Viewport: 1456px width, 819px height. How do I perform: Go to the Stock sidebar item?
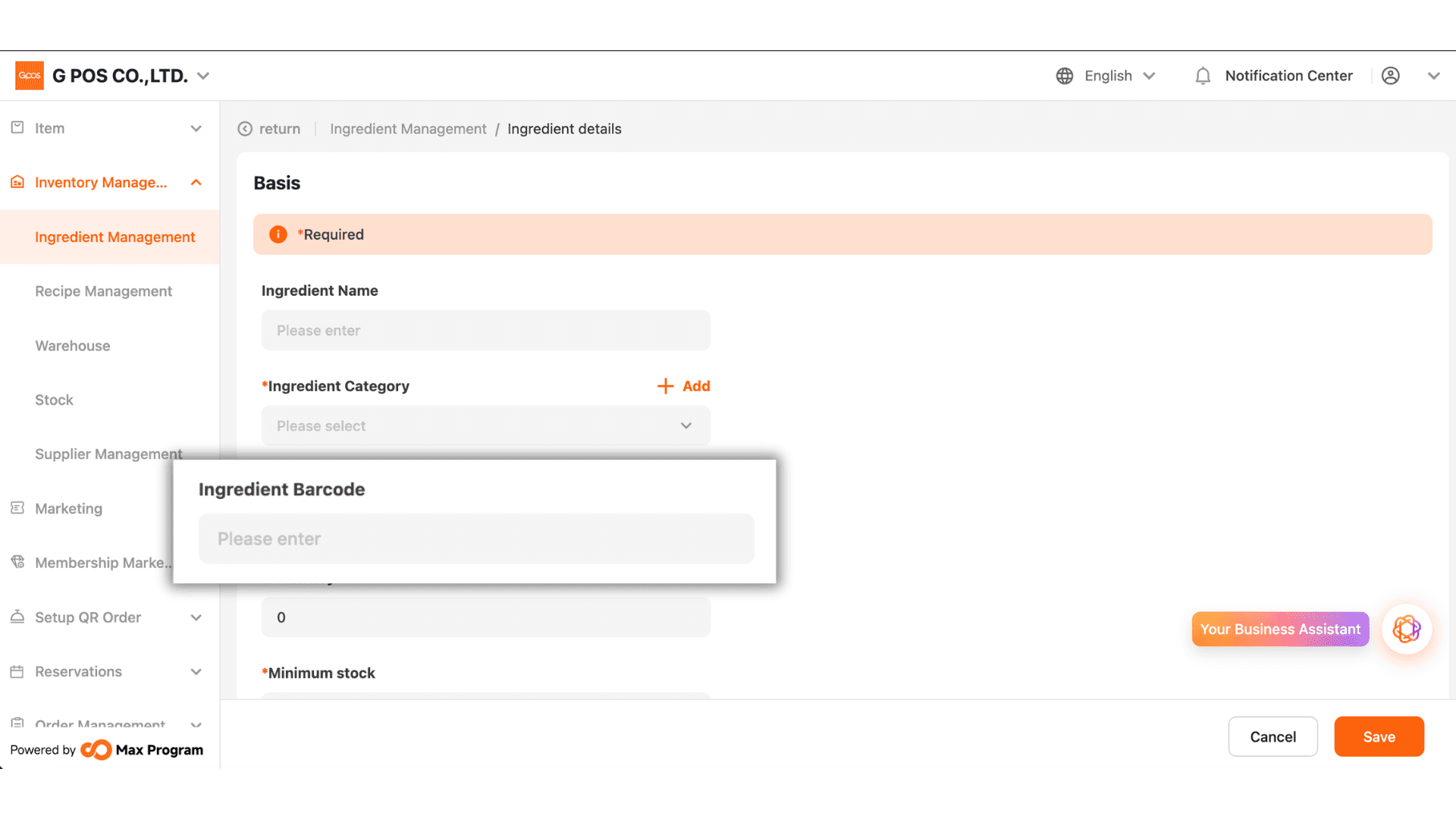coord(54,400)
